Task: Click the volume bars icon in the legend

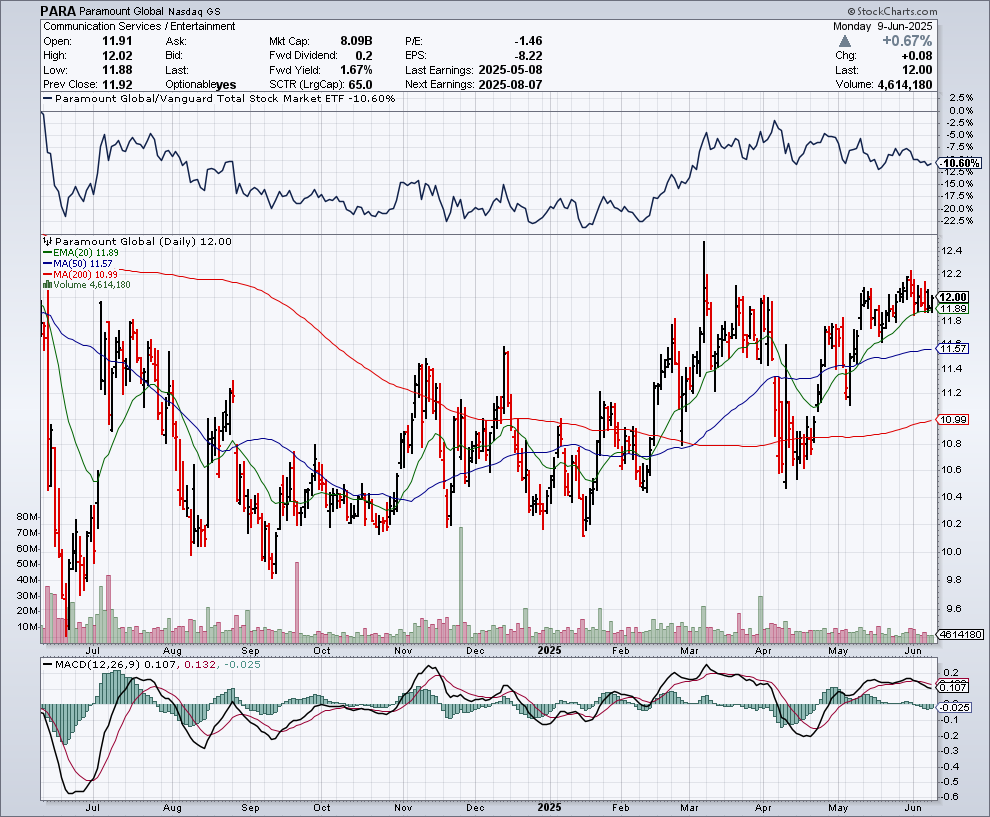Action: click(x=47, y=285)
